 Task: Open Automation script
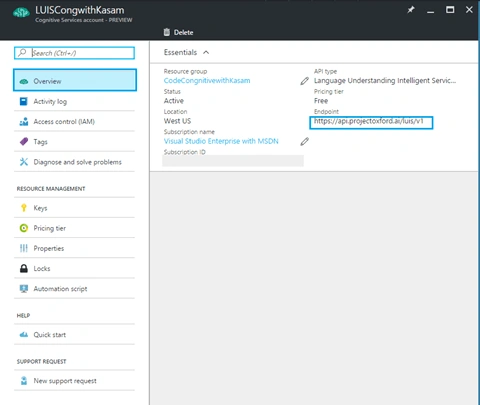click(74, 289)
